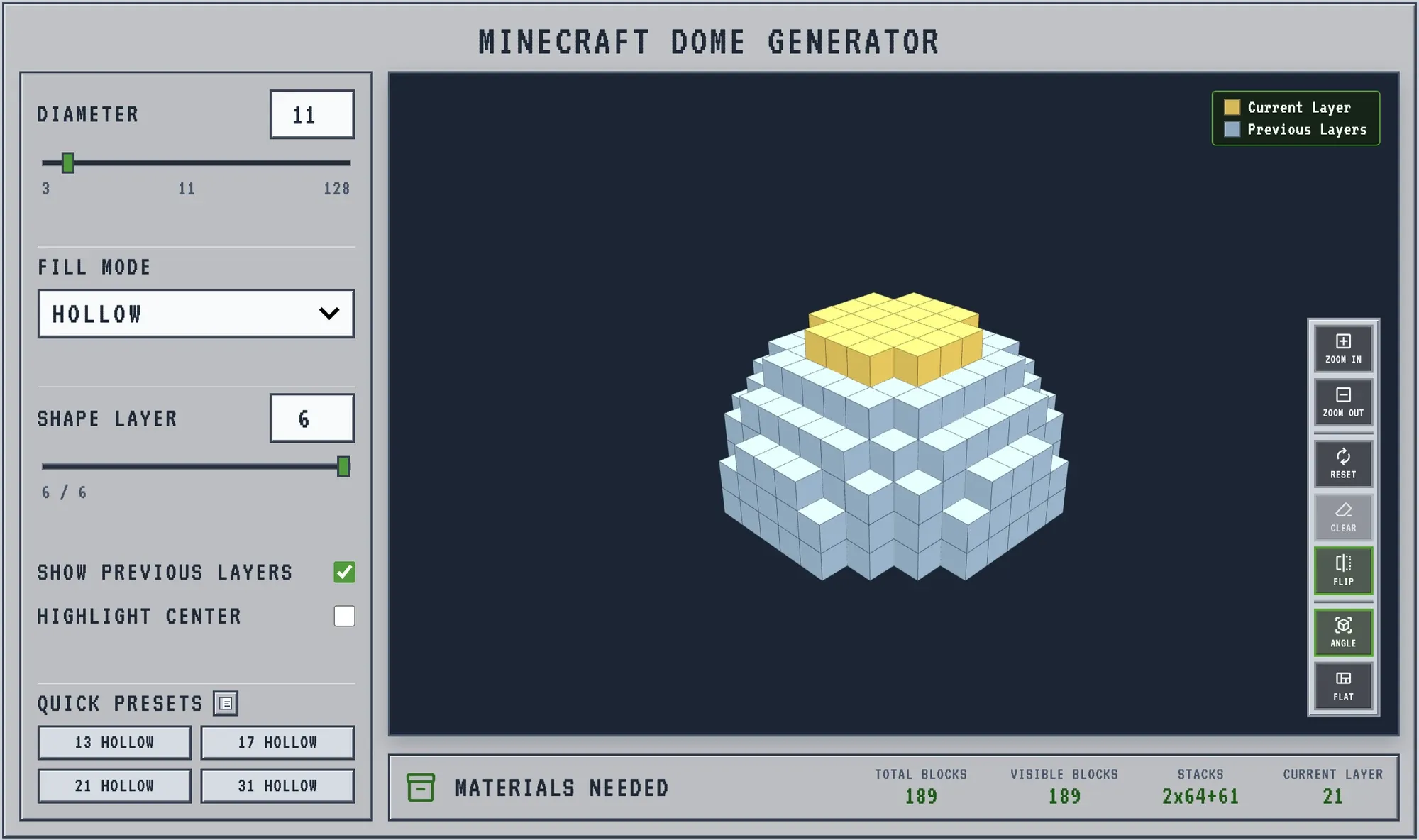This screenshot has height=840, width=1419.
Task: Open the Quick Presets list icon
Action: [x=226, y=704]
